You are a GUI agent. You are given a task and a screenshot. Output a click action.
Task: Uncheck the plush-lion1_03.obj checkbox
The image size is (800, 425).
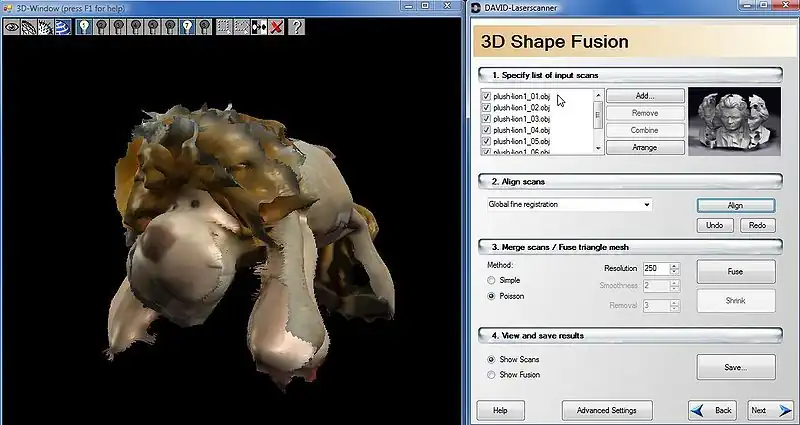[486, 119]
